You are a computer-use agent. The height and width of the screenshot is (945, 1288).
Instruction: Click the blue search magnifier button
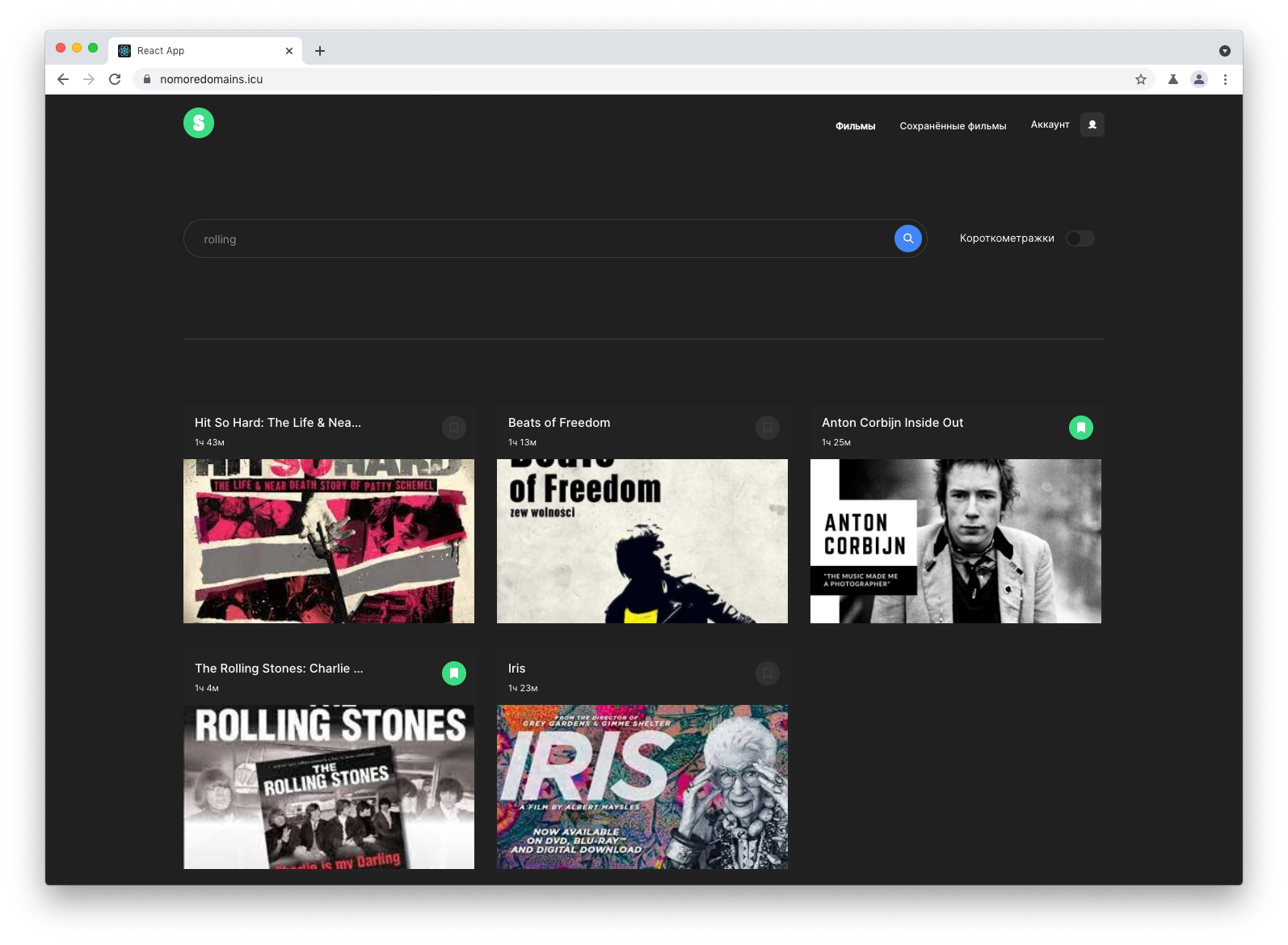click(908, 238)
